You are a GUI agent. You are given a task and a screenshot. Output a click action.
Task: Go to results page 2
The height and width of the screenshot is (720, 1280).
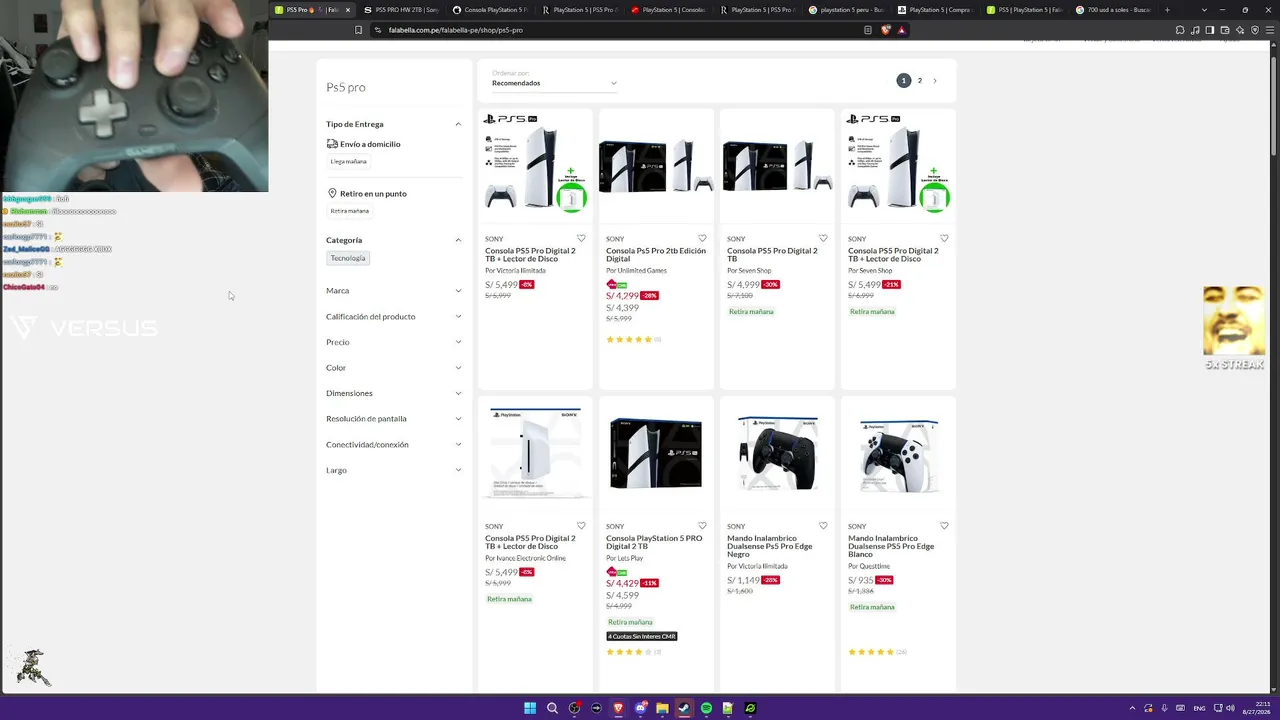coord(920,81)
